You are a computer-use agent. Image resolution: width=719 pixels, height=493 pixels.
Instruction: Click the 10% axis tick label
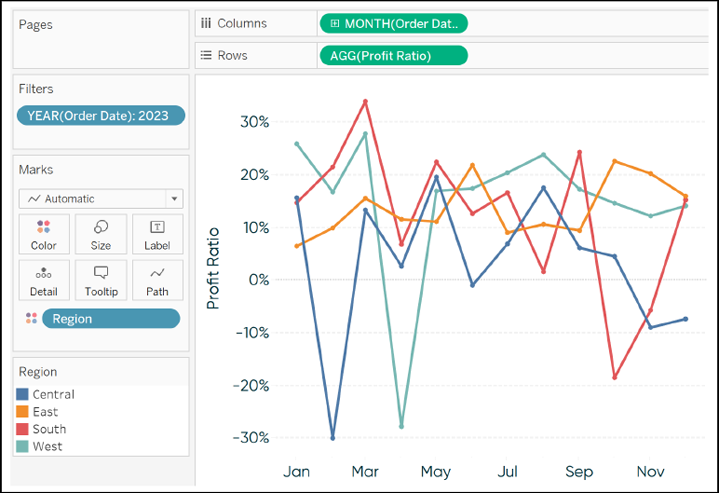tap(254, 227)
